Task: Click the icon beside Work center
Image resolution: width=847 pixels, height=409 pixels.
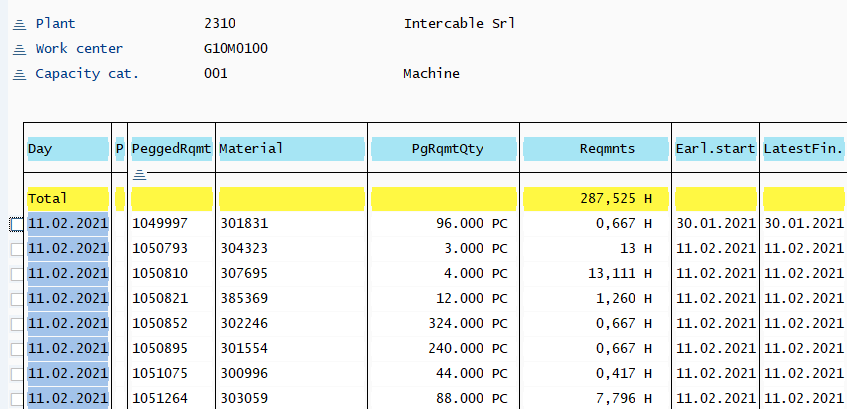Action: tap(18, 48)
